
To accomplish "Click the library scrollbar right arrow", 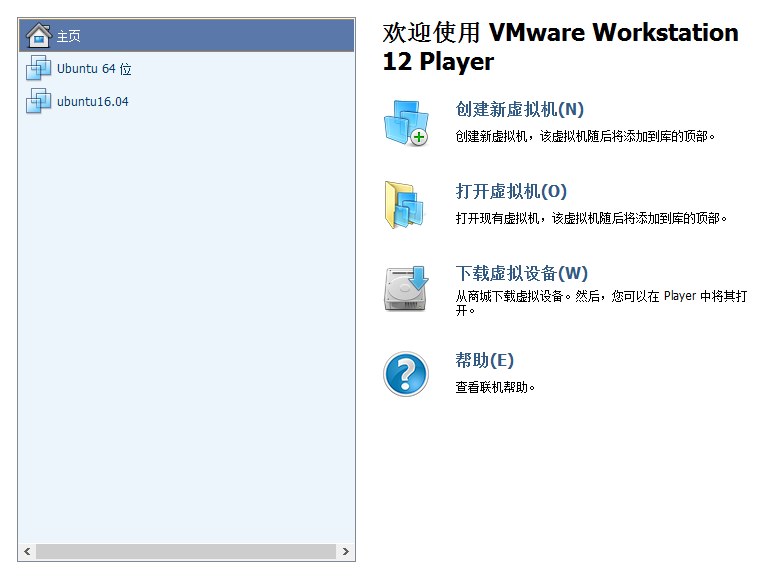I will [x=346, y=551].
